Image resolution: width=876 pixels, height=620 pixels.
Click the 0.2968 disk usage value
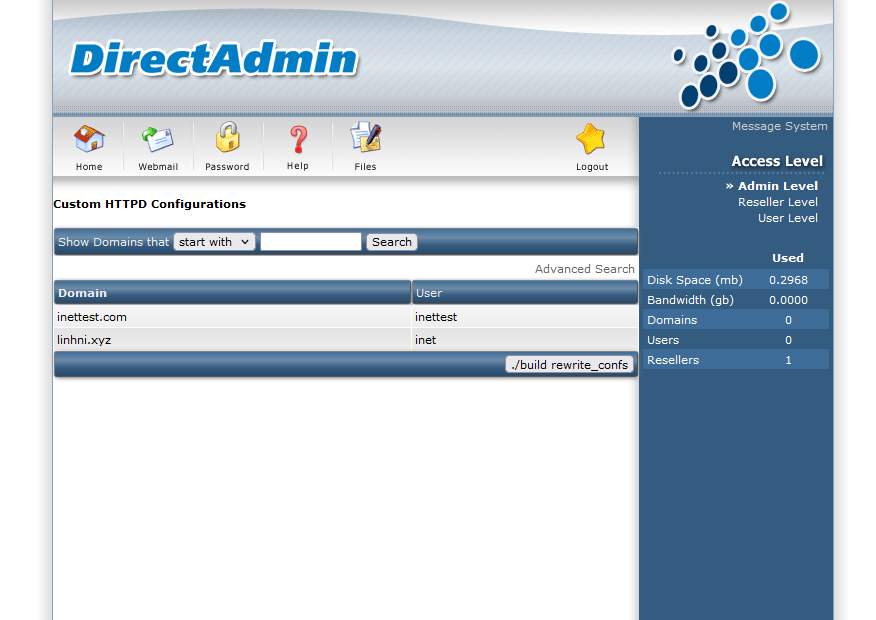click(x=788, y=280)
